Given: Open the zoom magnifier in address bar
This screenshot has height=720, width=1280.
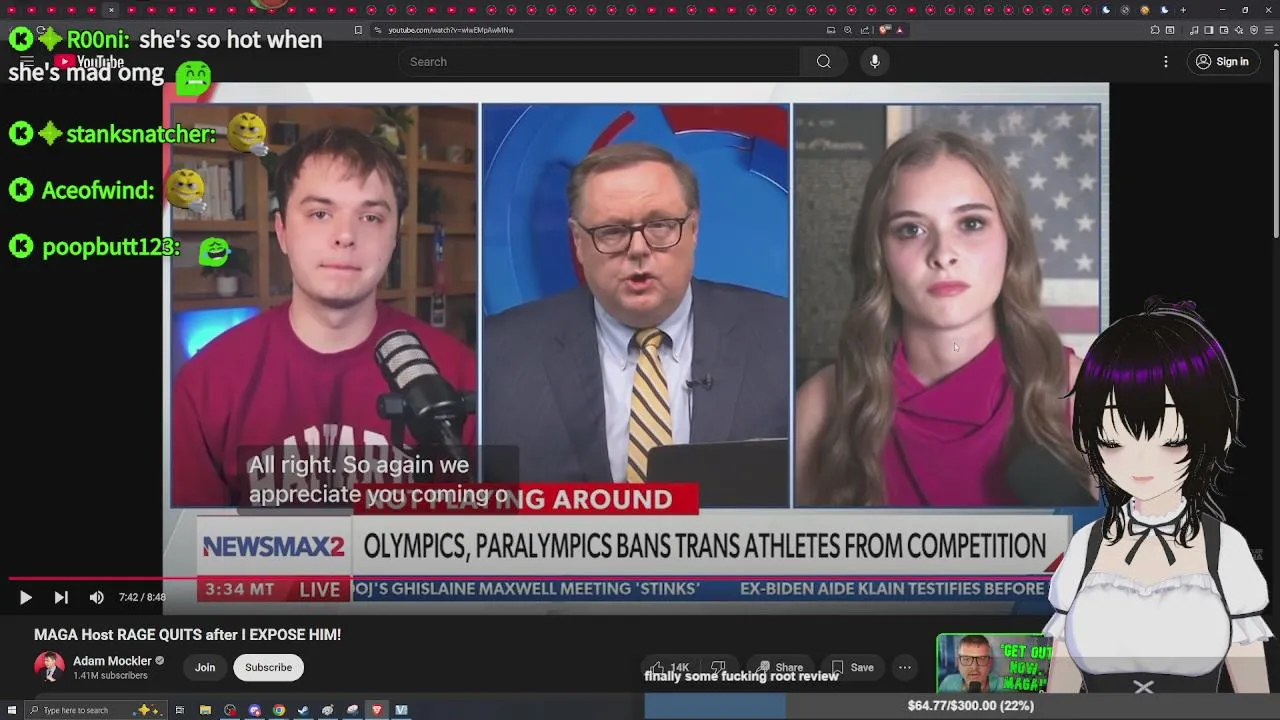Looking at the screenshot, I should tap(848, 30).
